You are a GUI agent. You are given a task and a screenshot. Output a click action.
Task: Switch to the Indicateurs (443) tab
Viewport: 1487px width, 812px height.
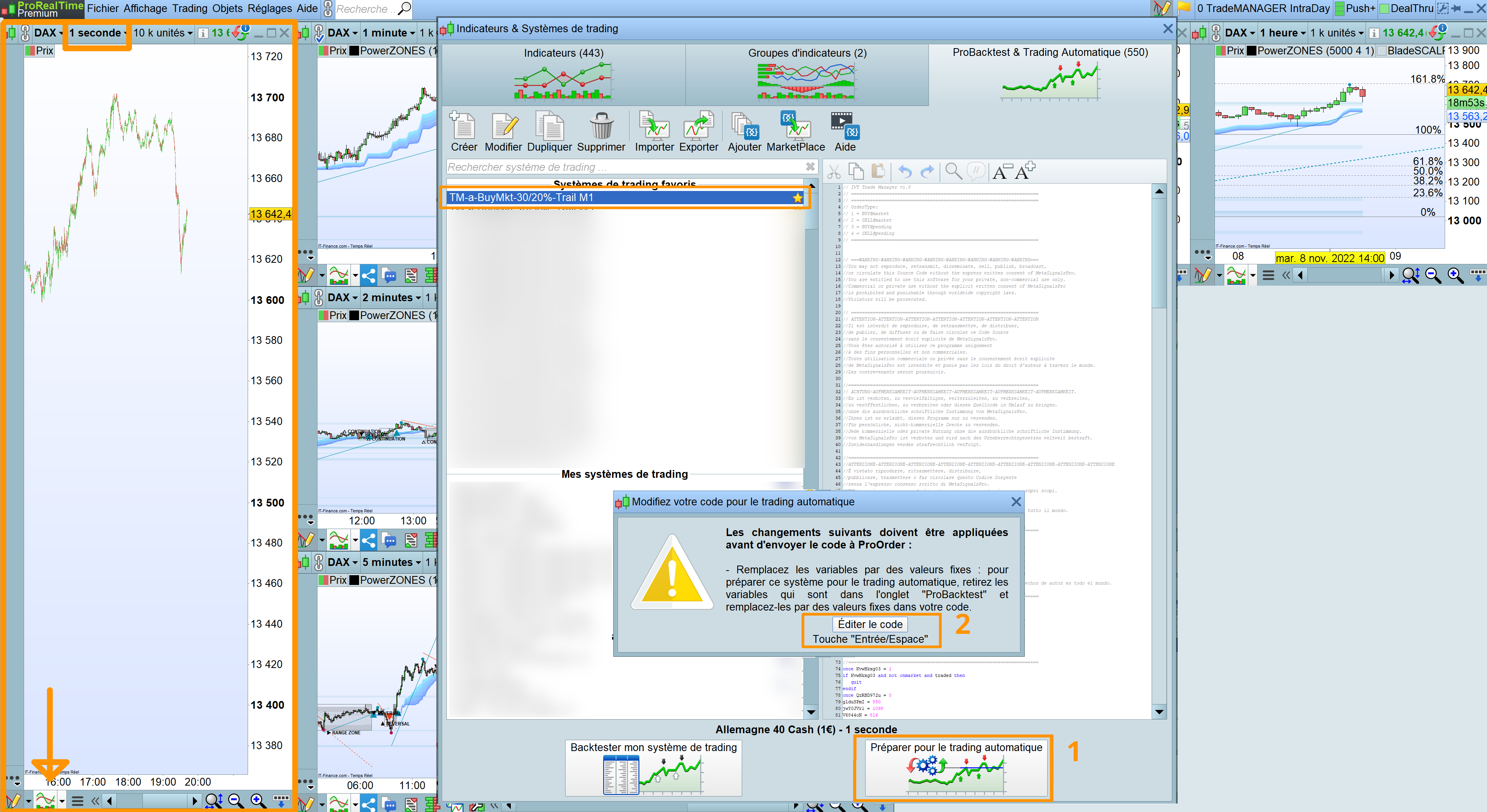[x=563, y=75]
